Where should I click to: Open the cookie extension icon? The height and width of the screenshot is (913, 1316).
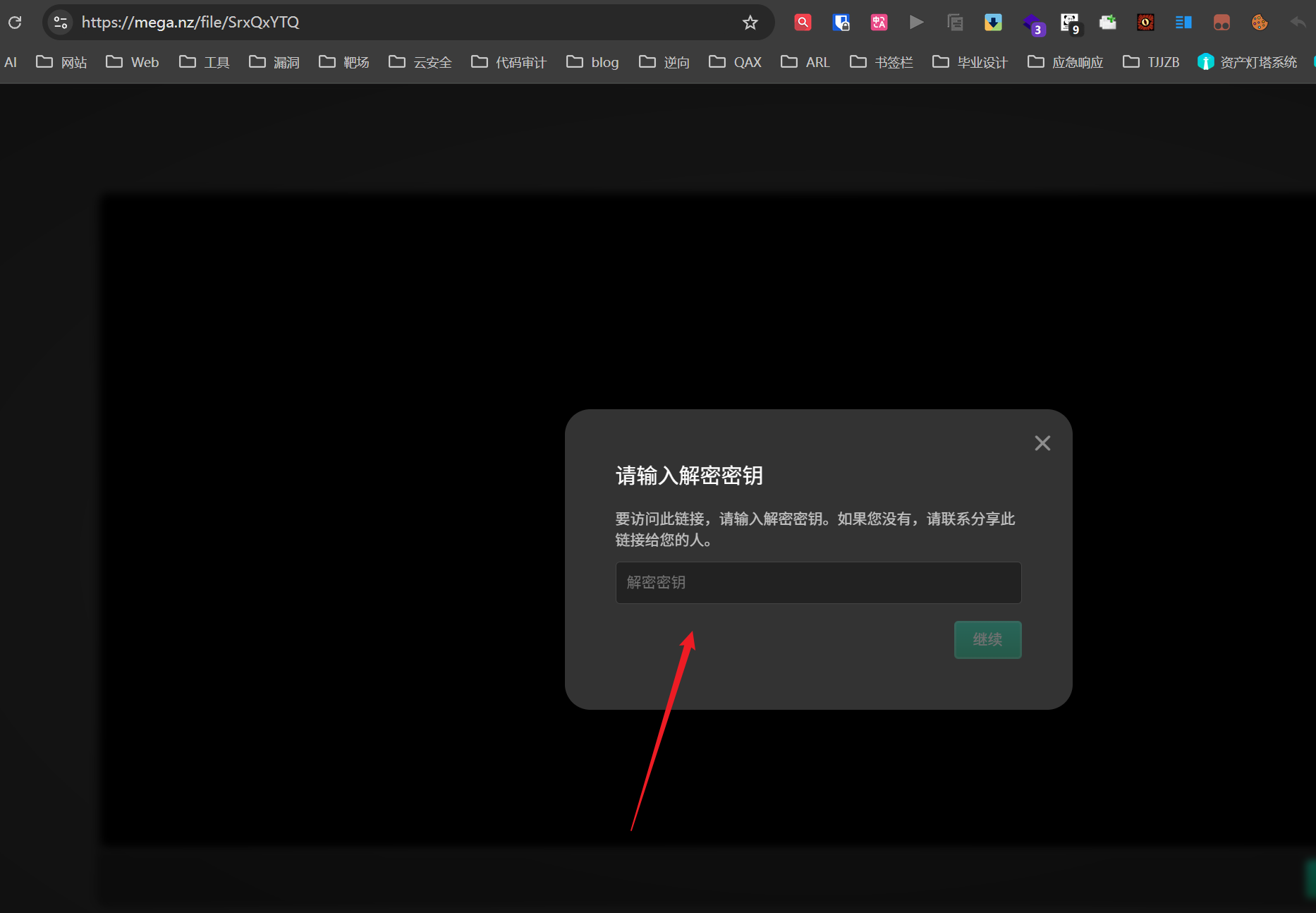1259,23
